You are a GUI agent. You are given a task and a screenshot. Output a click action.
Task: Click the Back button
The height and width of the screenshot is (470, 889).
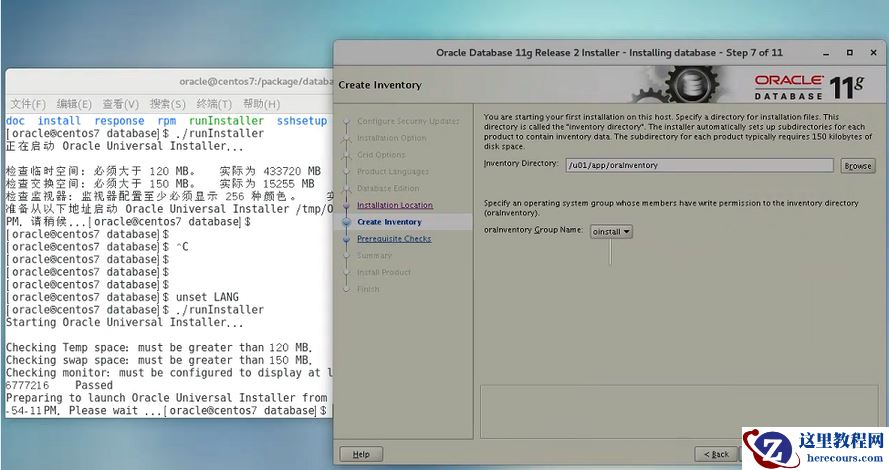(x=716, y=454)
